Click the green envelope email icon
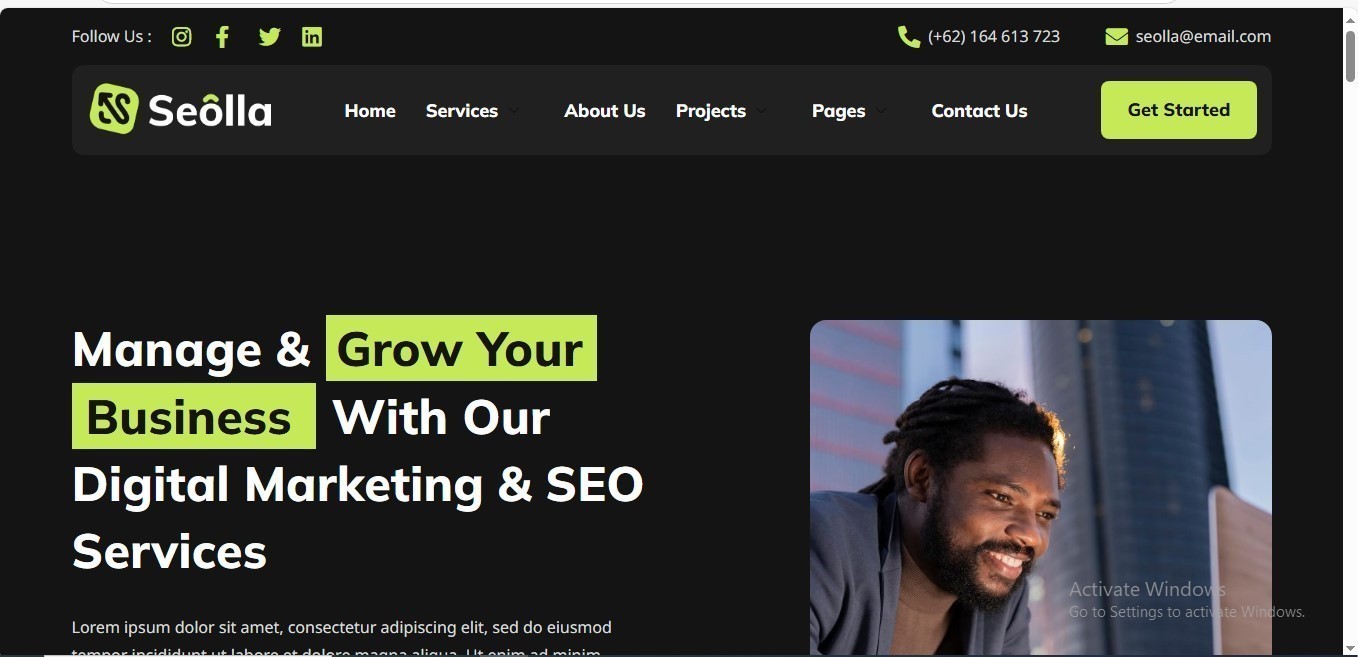This screenshot has height=657, width=1358. tap(1116, 37)
